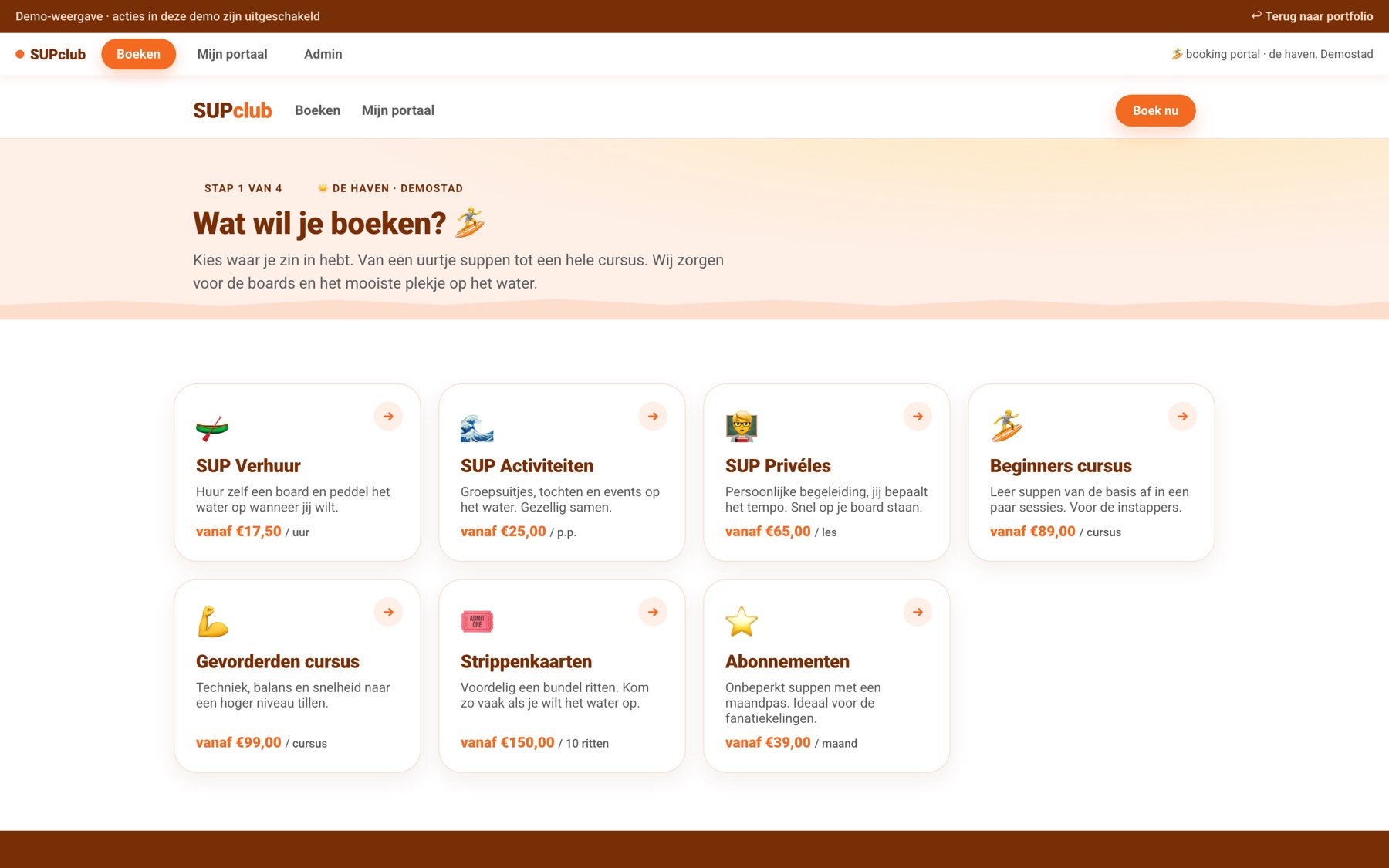
Task: Click the SUP Verhuur card title
Action: 248,466
